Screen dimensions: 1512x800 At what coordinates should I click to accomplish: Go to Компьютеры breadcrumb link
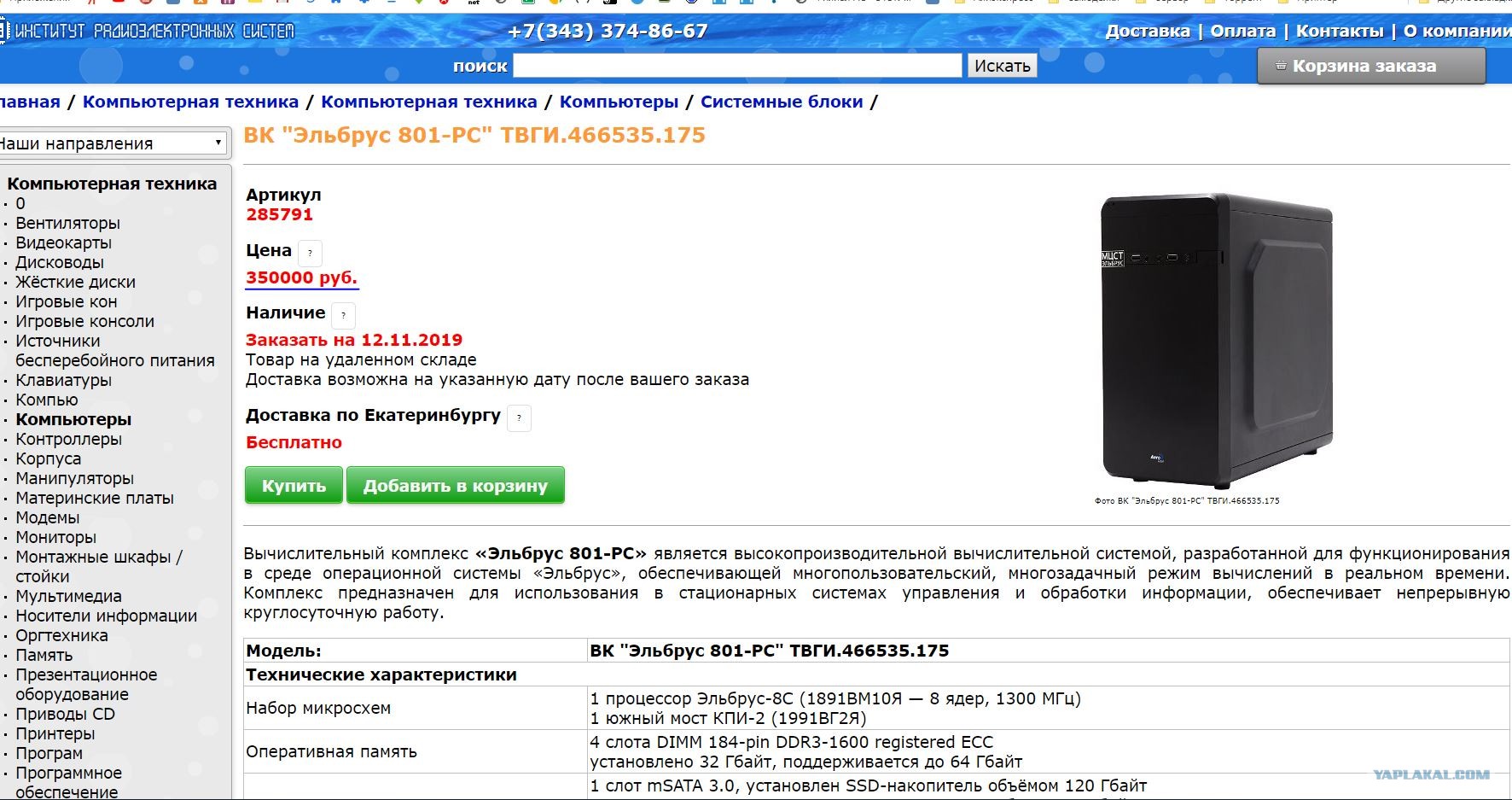pos(619,102)
